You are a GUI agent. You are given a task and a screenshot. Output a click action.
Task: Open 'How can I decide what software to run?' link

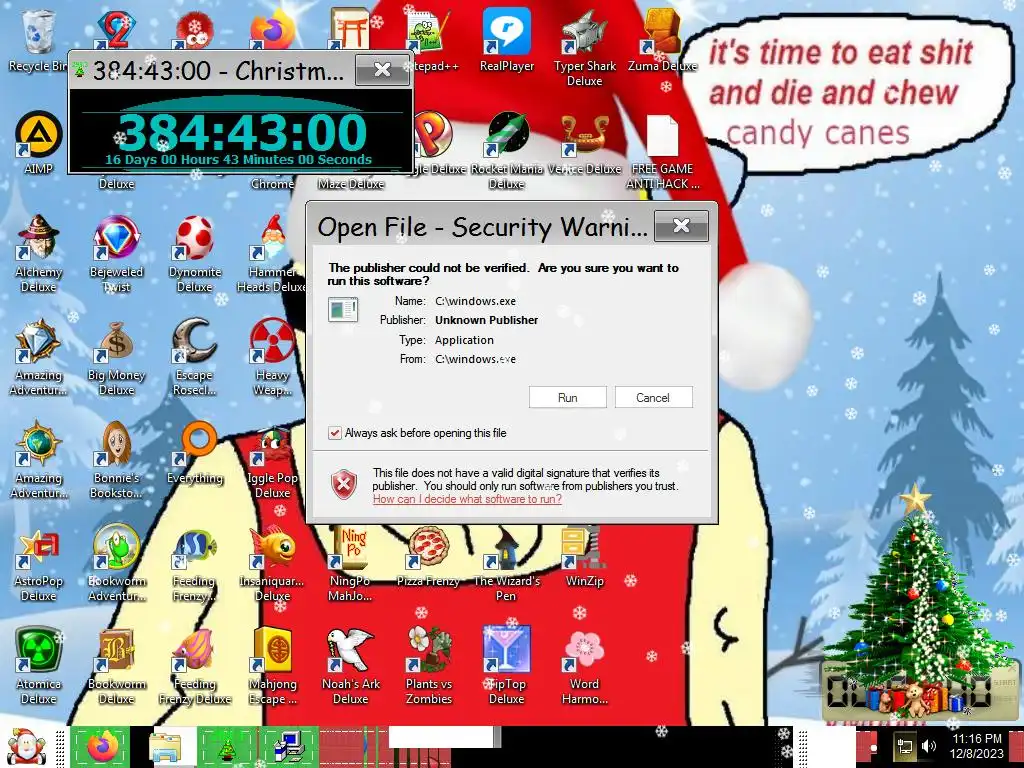[x=467, y=499]
